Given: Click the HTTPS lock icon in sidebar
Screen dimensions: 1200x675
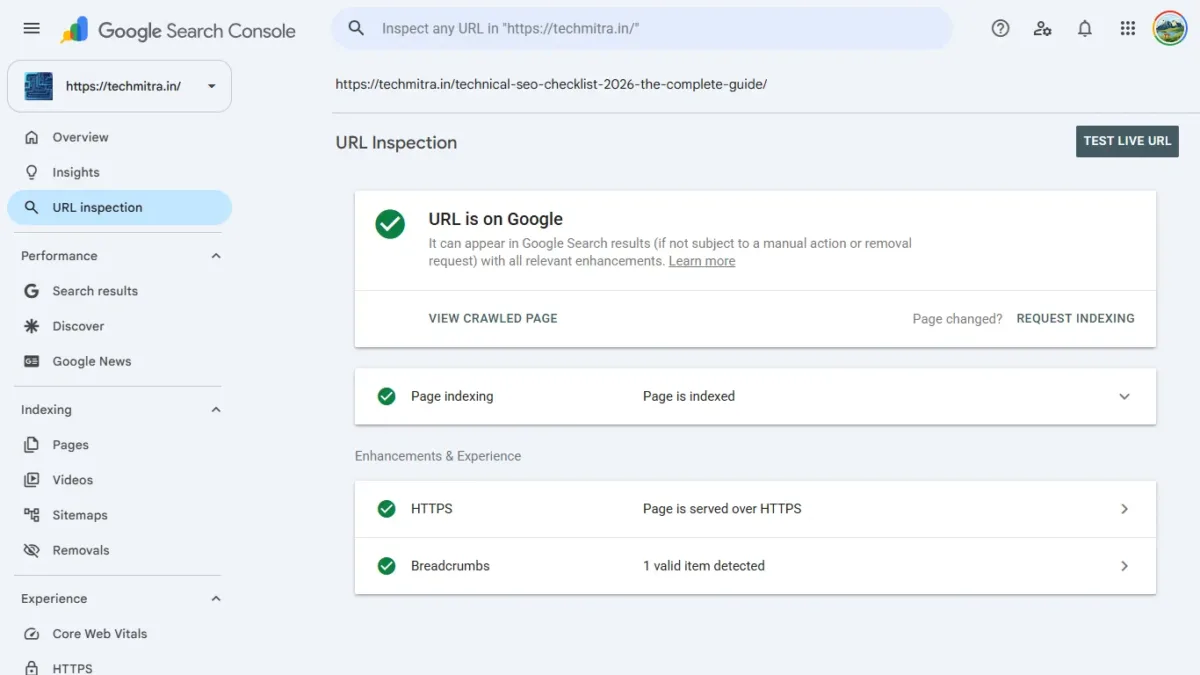Looking at the screenshot, I should [32, 668].
